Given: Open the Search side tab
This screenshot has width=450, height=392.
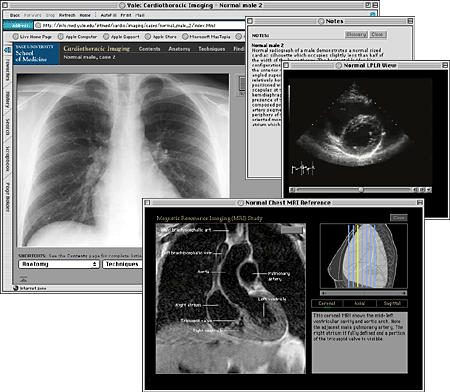Looking at the screenshot, I should click(x=7, y=127).
